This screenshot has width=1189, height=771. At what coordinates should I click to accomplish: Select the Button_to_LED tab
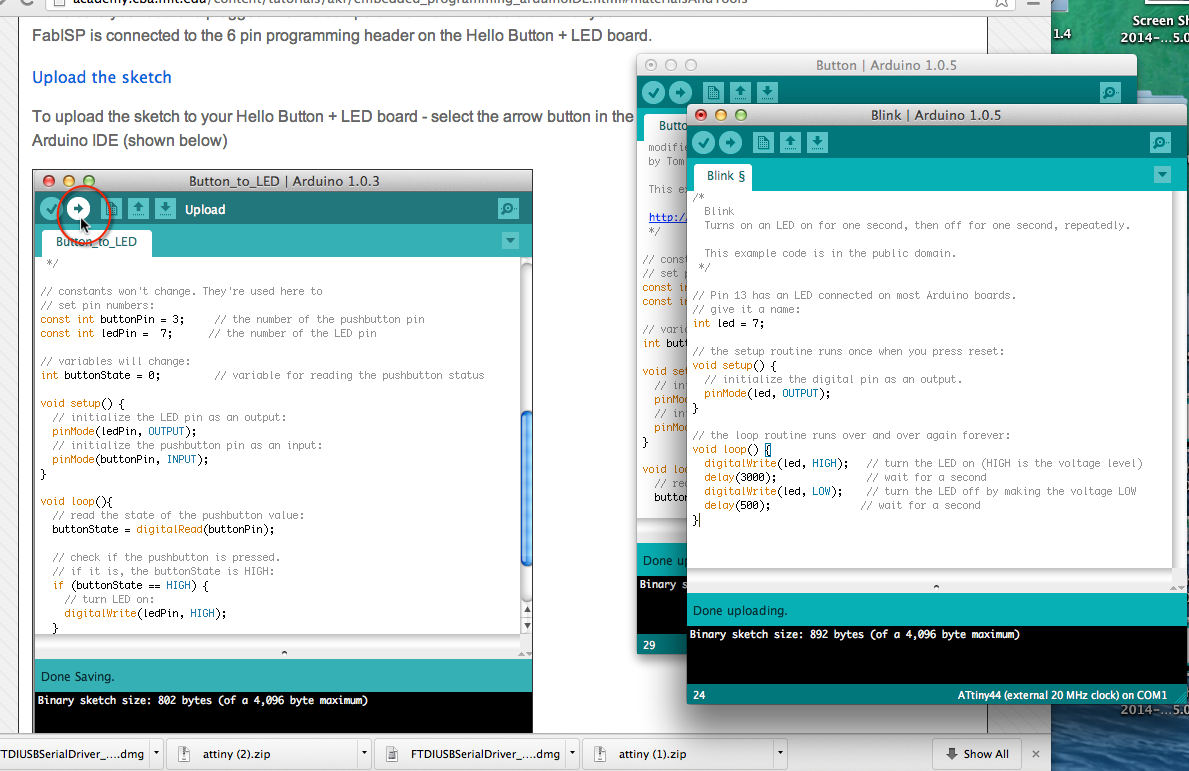96,242
